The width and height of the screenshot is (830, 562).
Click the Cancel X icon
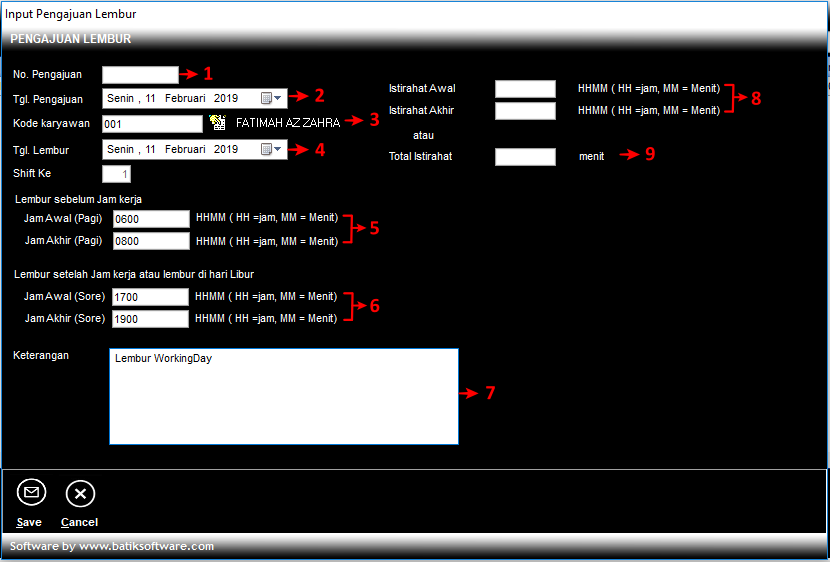(80, 493)
